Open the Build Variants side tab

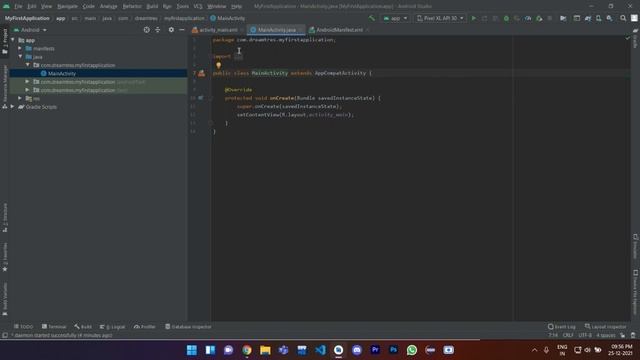(x=4, y=299)
